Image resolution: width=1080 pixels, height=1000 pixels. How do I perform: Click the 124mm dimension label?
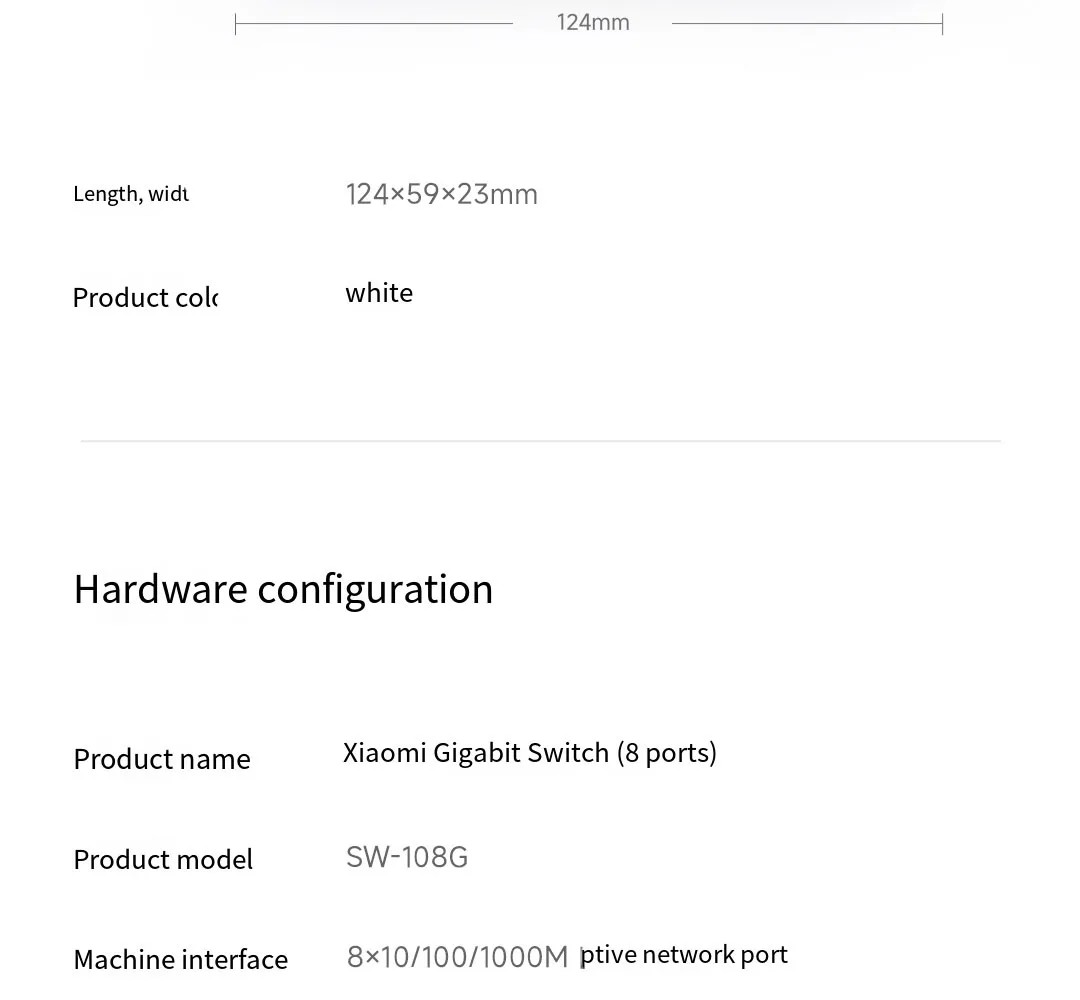[x=592, y=23]
